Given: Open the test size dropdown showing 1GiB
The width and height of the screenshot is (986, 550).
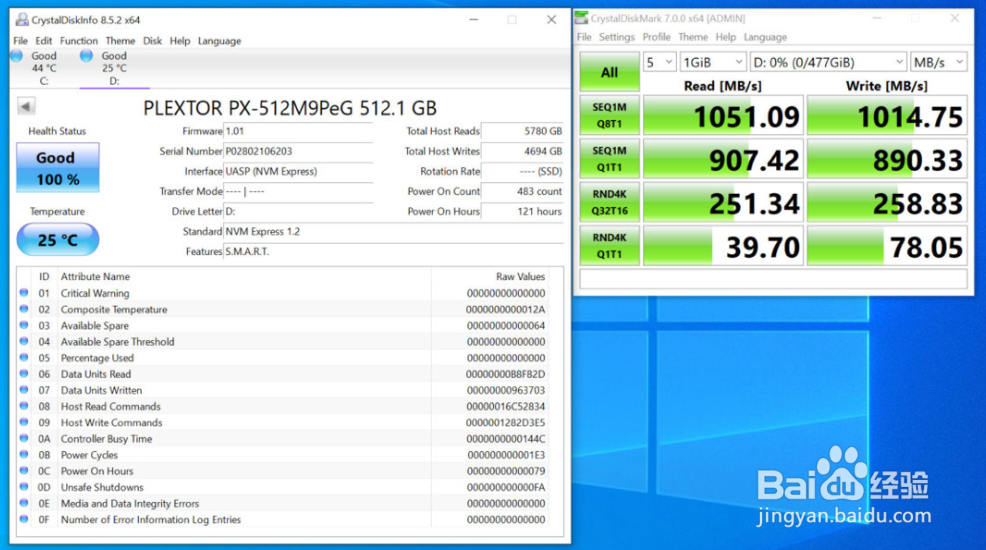Looking at the screenshot, I should click(713, 62).
